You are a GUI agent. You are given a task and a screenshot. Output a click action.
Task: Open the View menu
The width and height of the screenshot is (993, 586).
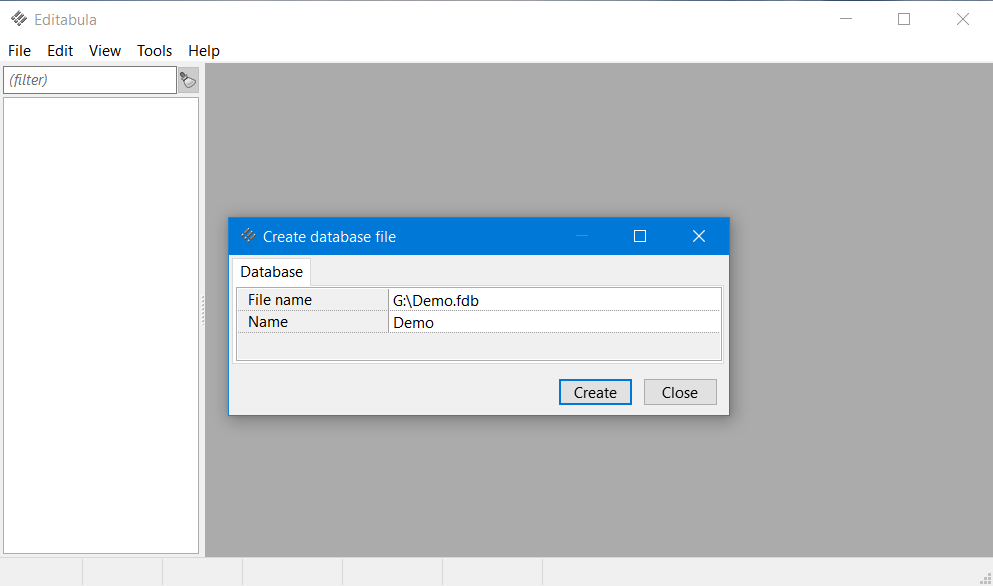click(x=105, y=51)
